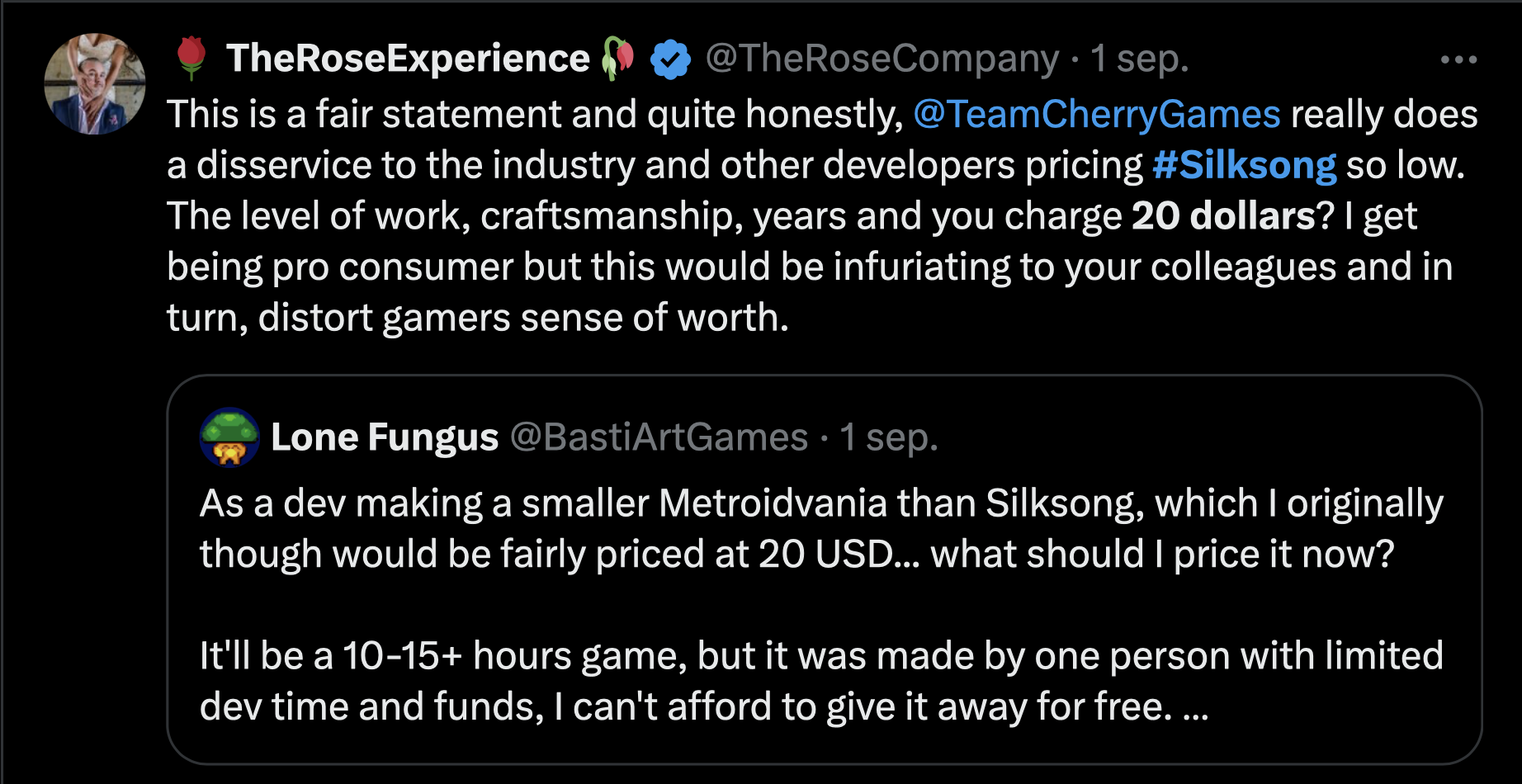Click the "distort gamers sense of worth" line
1522x784 pixels.
tap(478, 318)
